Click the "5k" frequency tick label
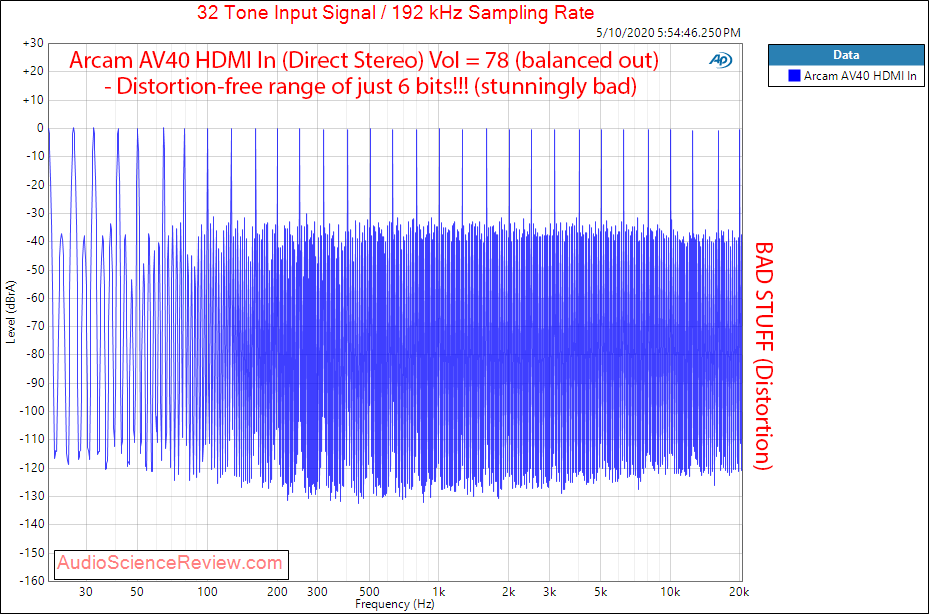Viewport: 929px width, 614px height. [x=601, y=591]
